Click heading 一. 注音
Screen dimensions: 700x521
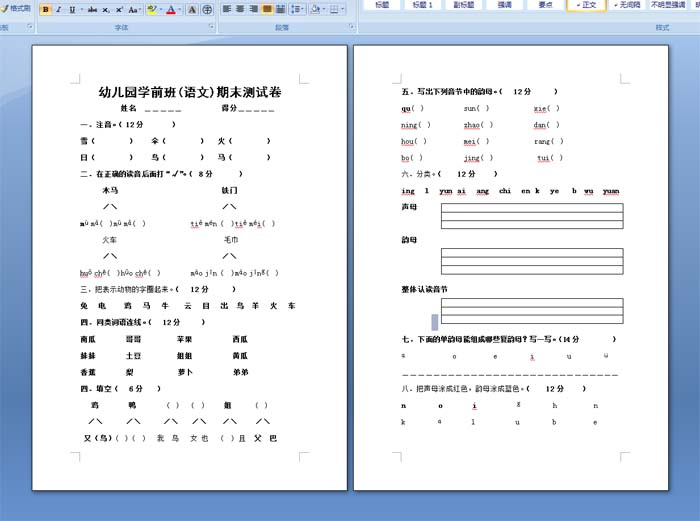tap(98, 125)
